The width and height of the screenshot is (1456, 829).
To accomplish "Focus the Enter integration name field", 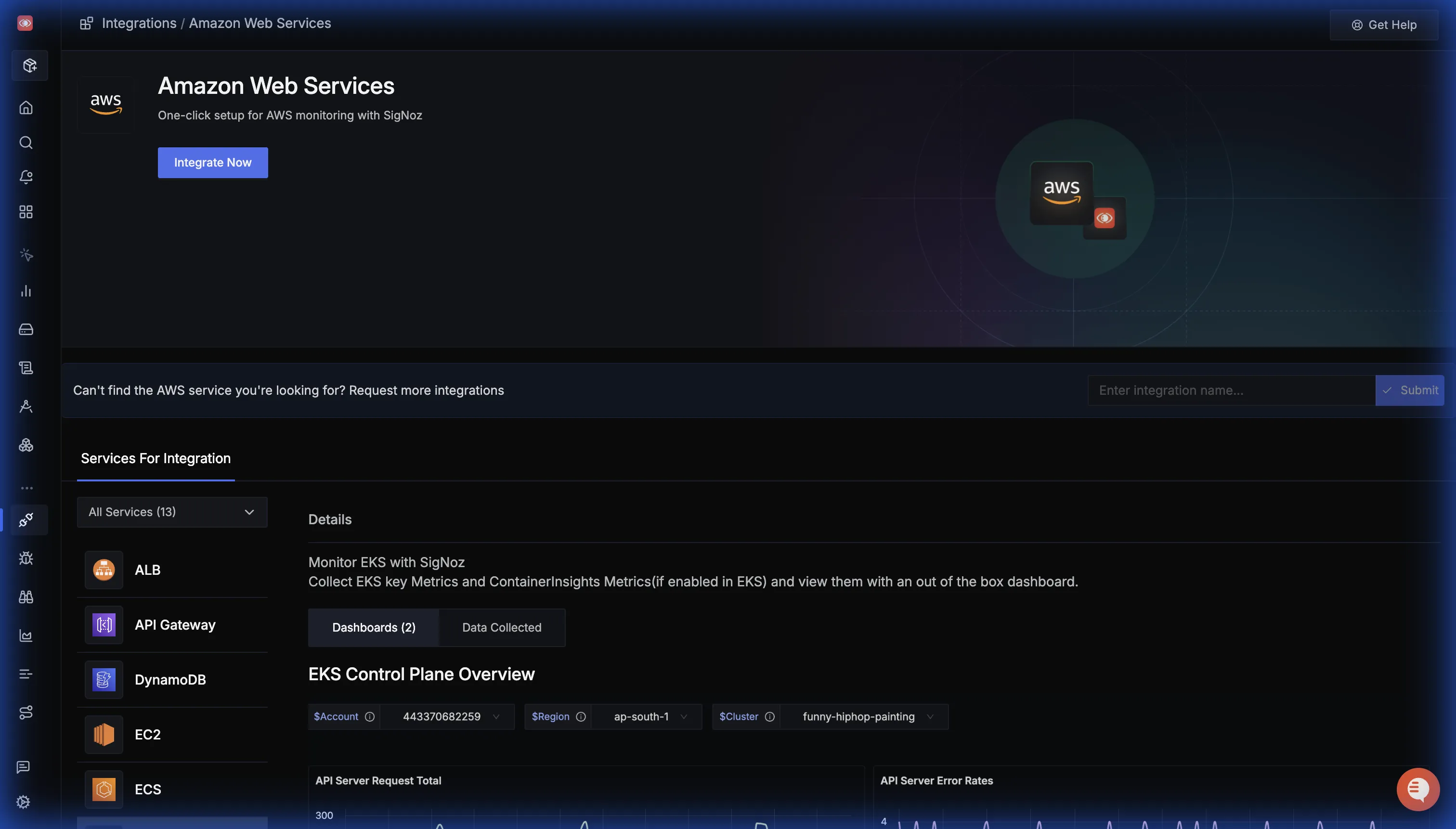I will pos(1231,390).
